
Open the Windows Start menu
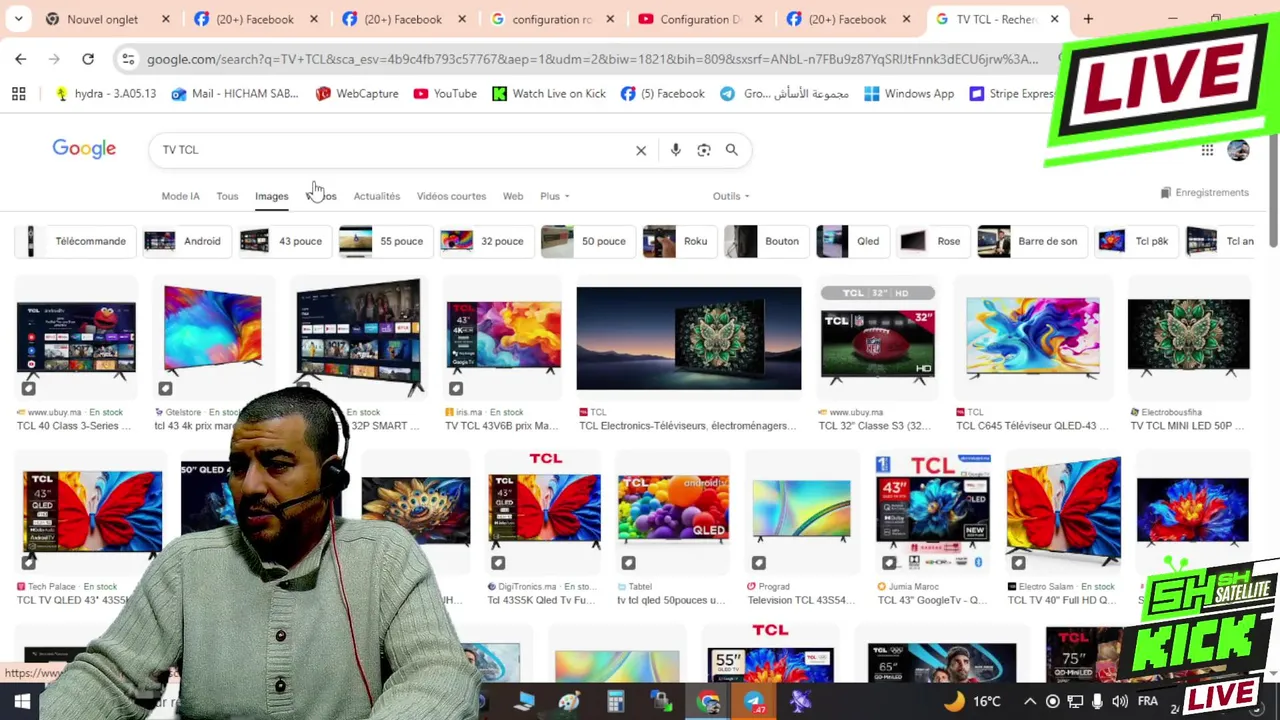point(21,702)
